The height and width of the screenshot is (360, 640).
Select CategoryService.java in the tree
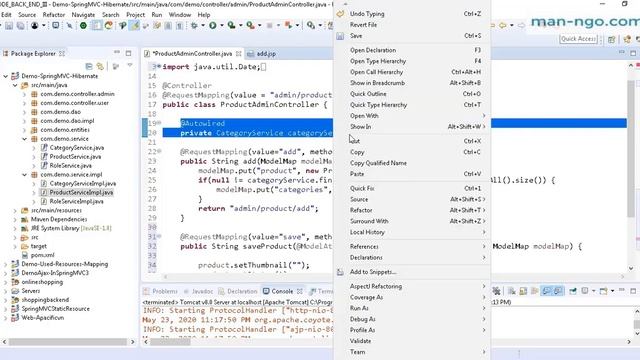click(76, 148)
